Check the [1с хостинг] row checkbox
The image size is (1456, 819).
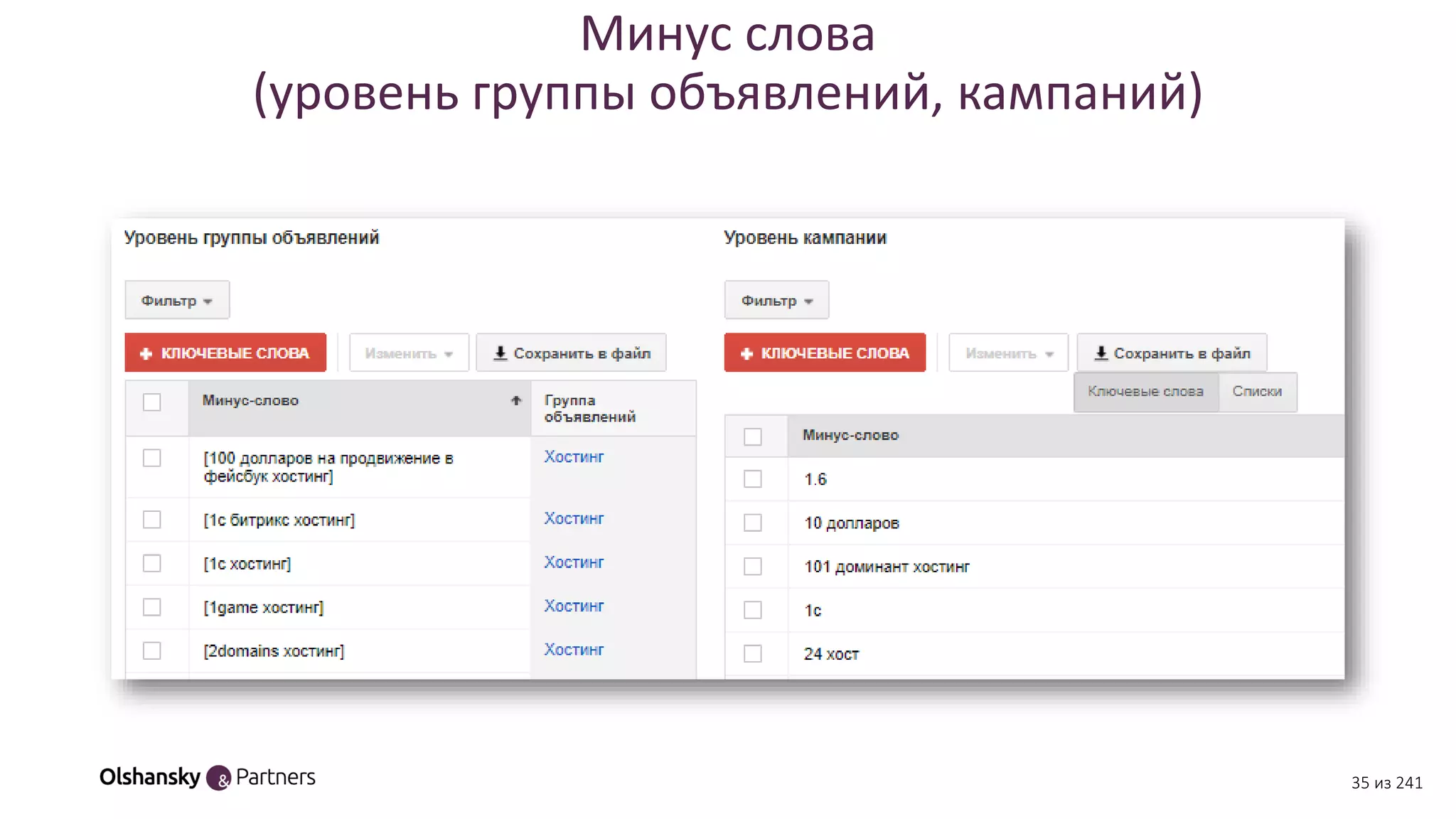tap(151, 563)
